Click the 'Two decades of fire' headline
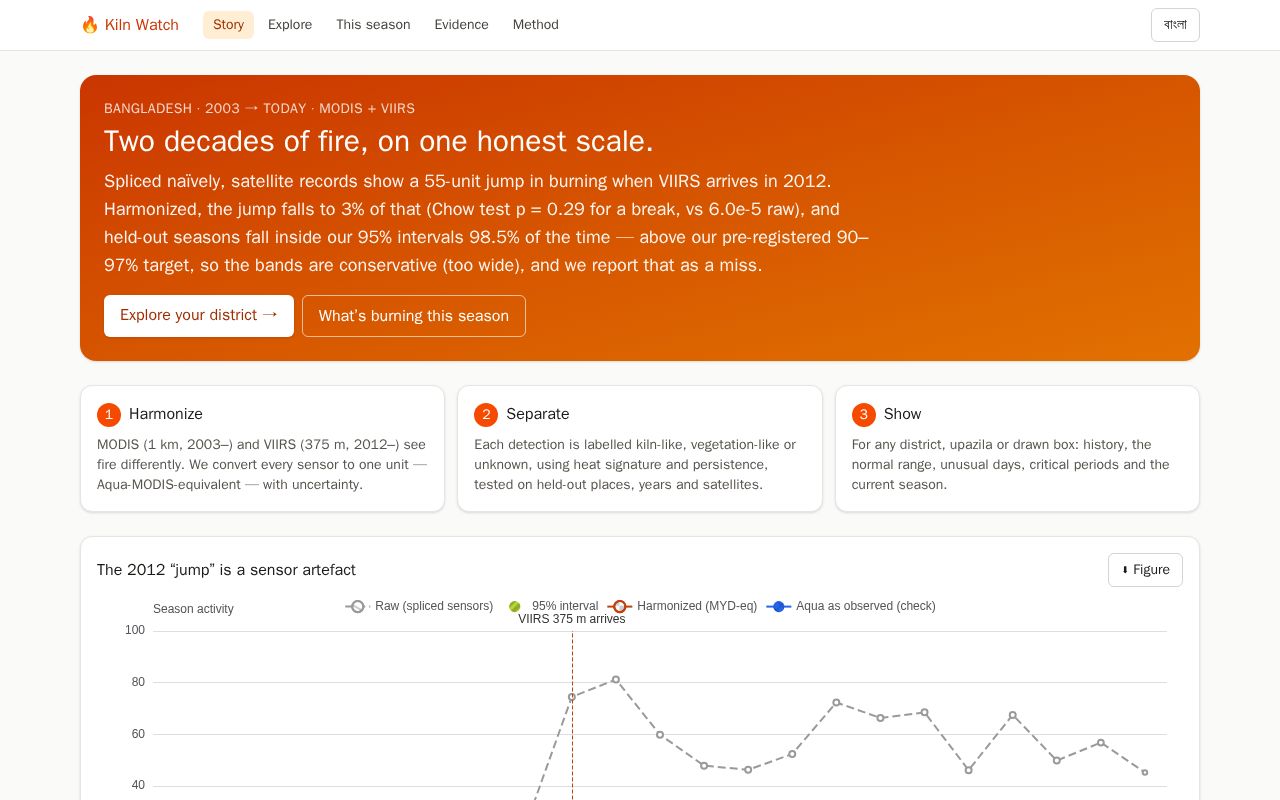 point(379,141)
